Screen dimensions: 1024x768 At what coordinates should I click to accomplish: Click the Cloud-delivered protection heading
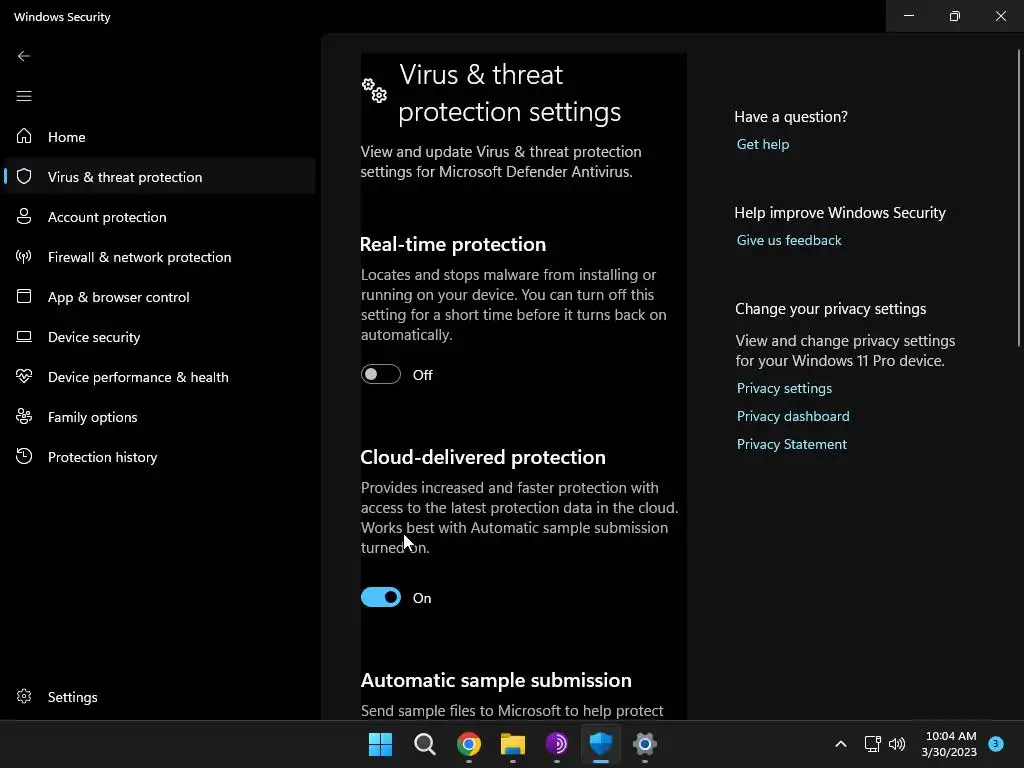[x=483, y=457]
